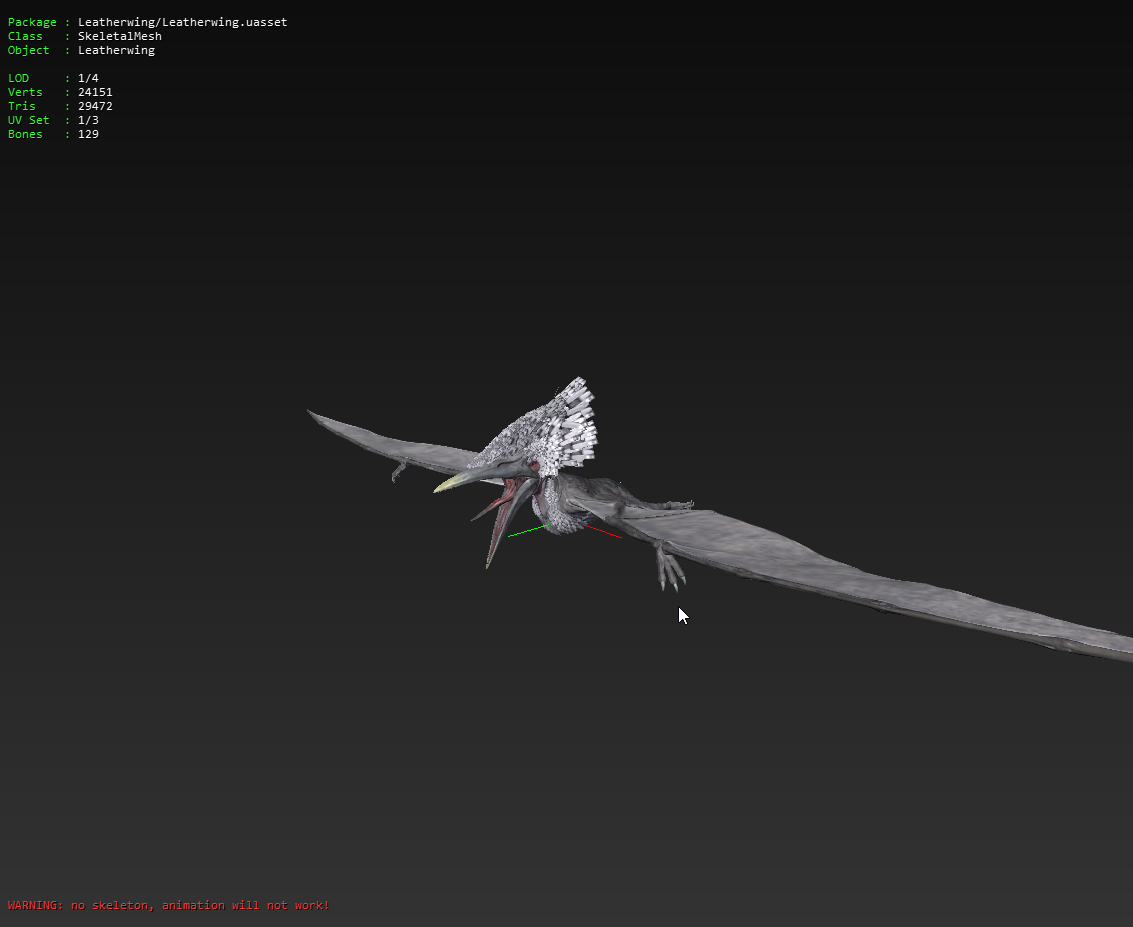The height and width of the screenshot is (927, 1133).
Task: Click the UV Set value 1/3
Action: click(x=88, y=120)
